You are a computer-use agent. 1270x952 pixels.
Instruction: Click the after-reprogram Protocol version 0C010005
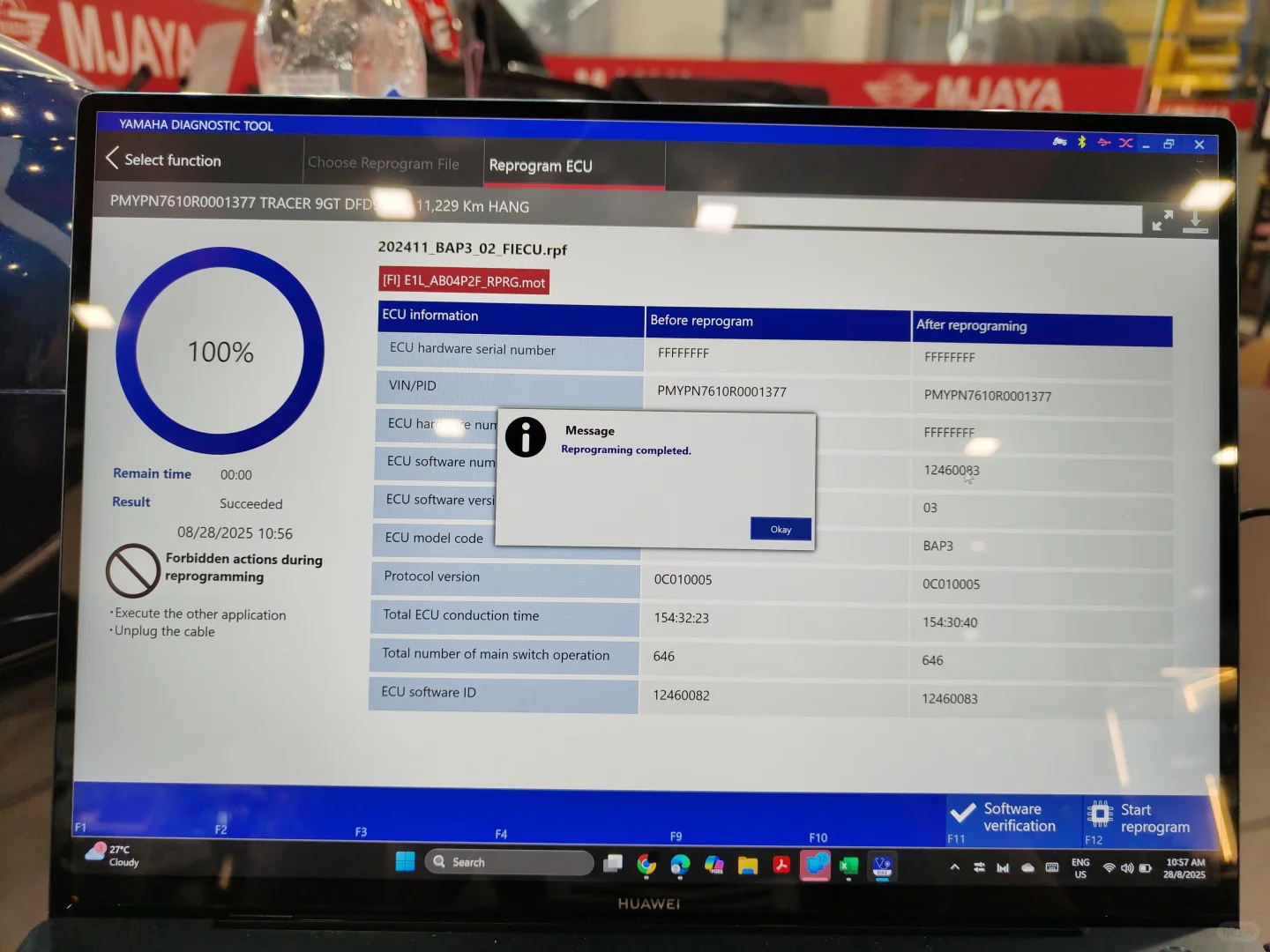952,584
